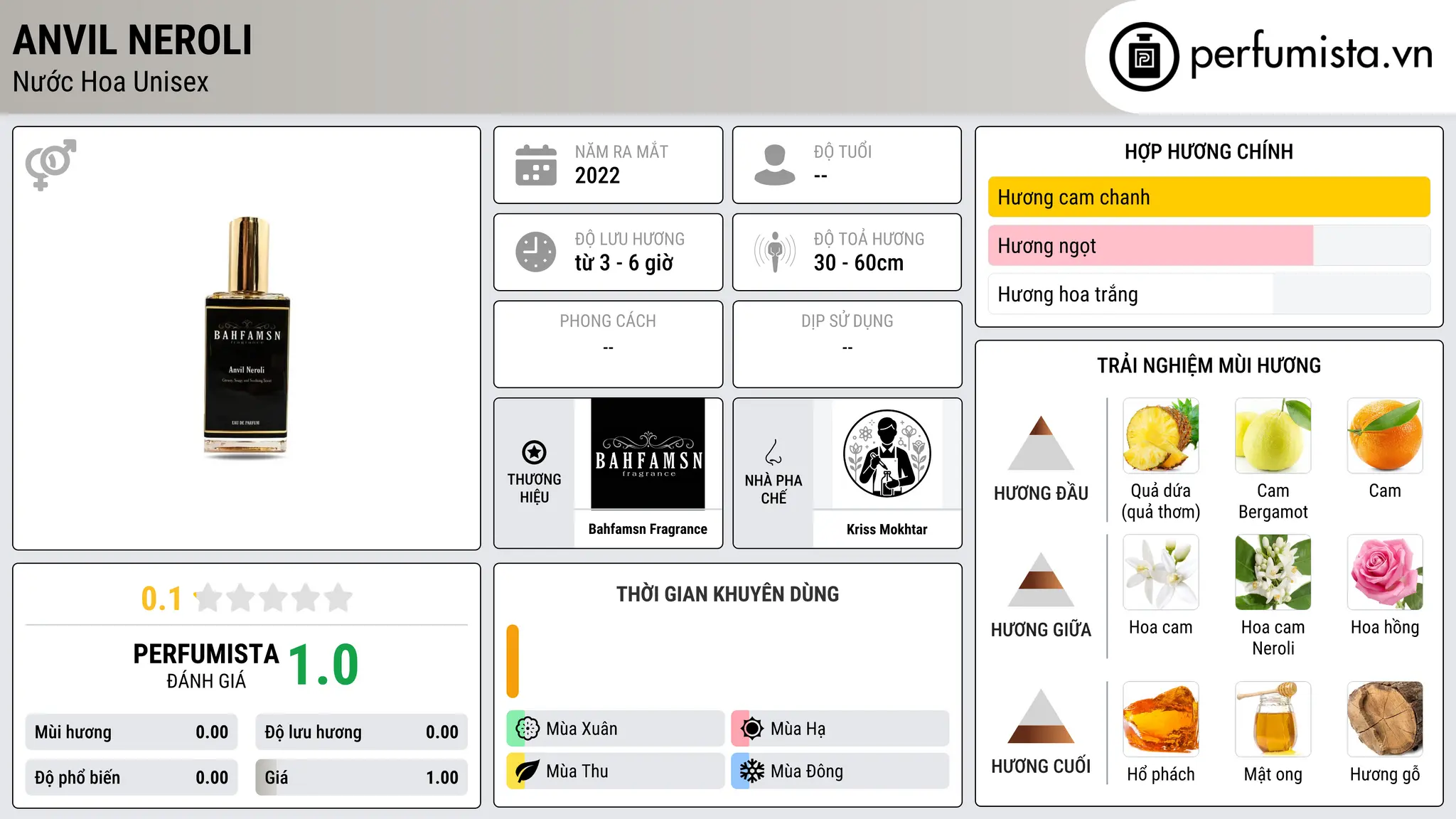Click the nose icon above Nhà Pha Chế

773,452
